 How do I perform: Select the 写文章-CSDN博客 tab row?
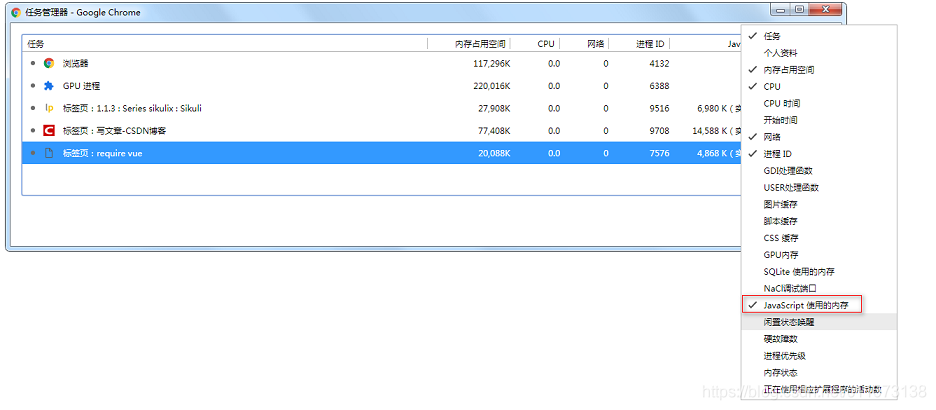coord(381,131)
